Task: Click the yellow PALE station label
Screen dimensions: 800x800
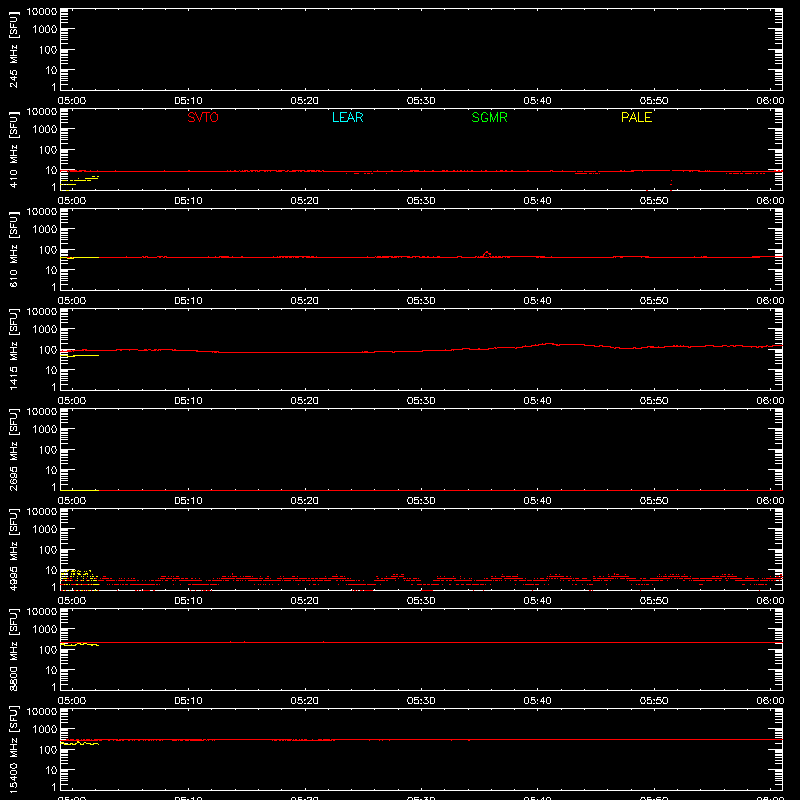Action: point(636,117)
